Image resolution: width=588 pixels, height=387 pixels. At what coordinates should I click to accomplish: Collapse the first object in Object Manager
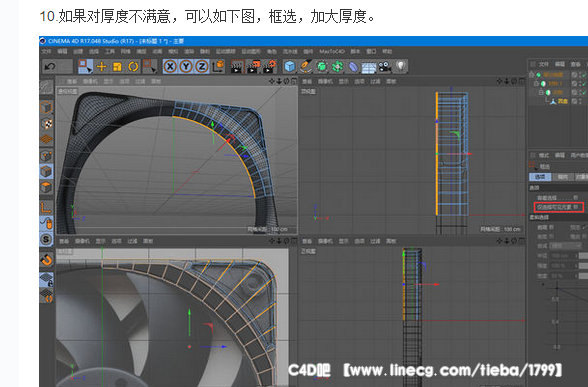point(532,75)
